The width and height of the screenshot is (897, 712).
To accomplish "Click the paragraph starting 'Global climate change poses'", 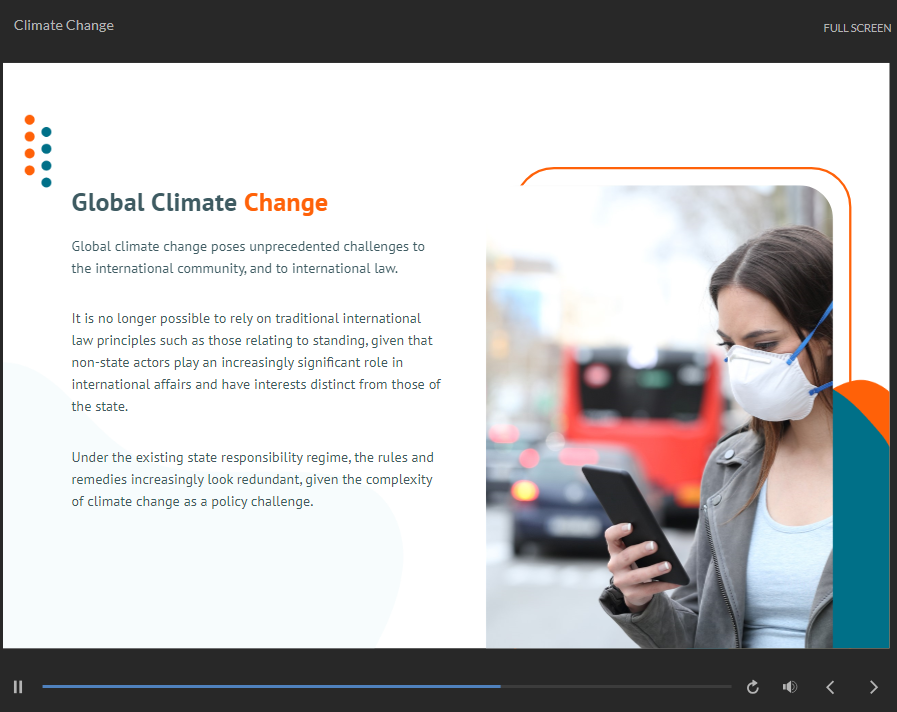I will coord(248,257).
